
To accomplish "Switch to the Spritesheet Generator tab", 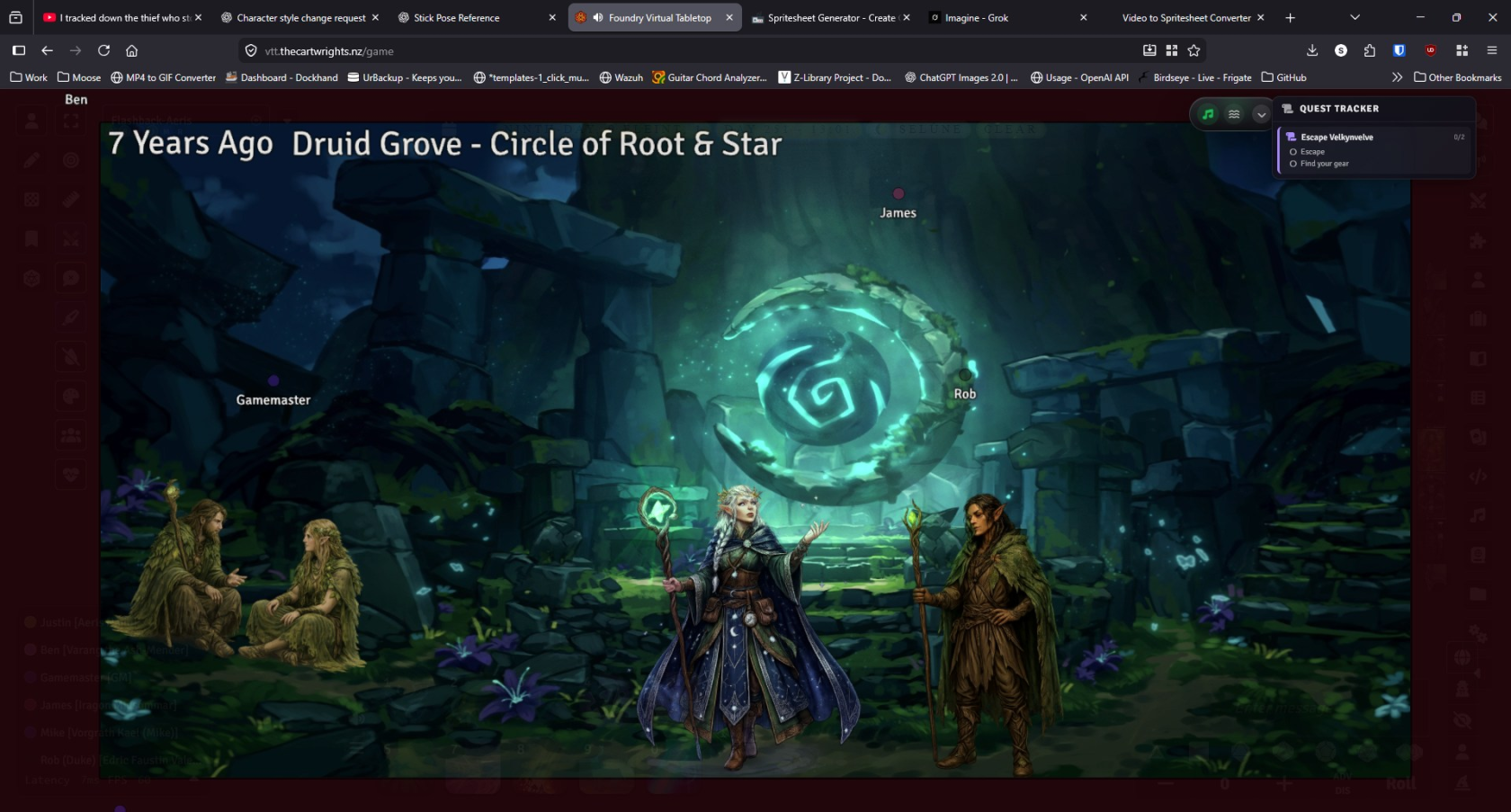I will point(830,18).
